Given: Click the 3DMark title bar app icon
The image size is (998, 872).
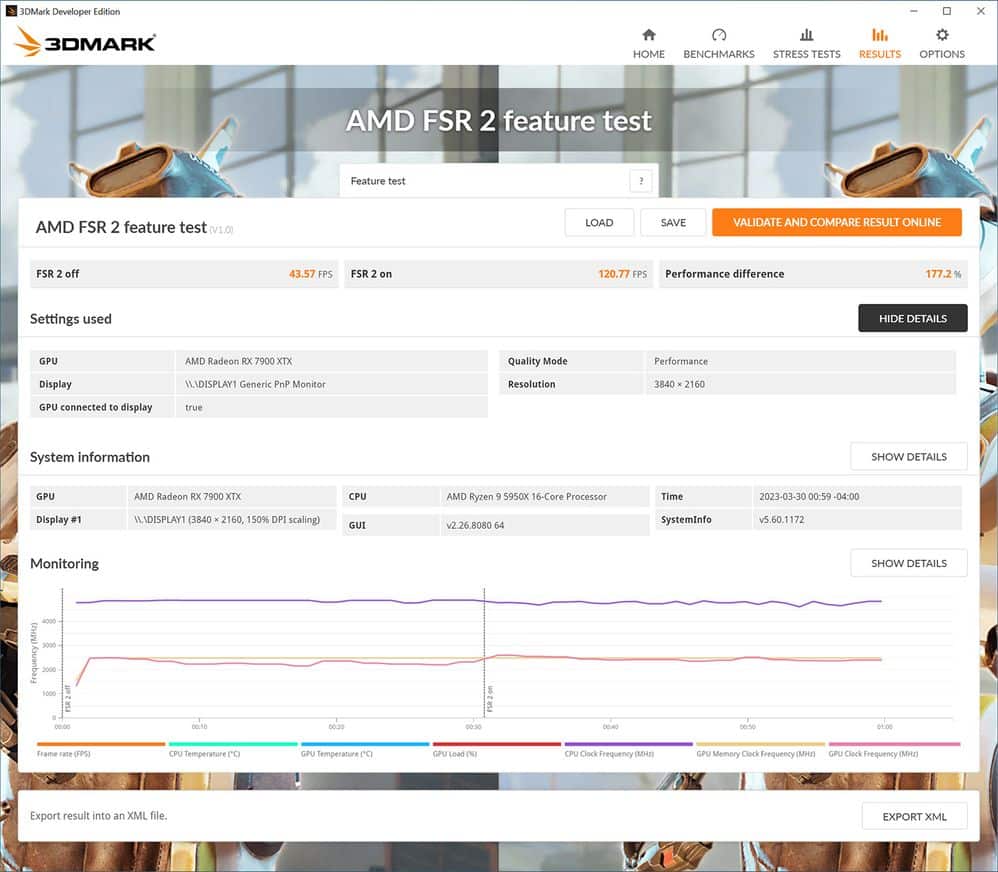Looking at the screenshot, I should click(11, 11).
